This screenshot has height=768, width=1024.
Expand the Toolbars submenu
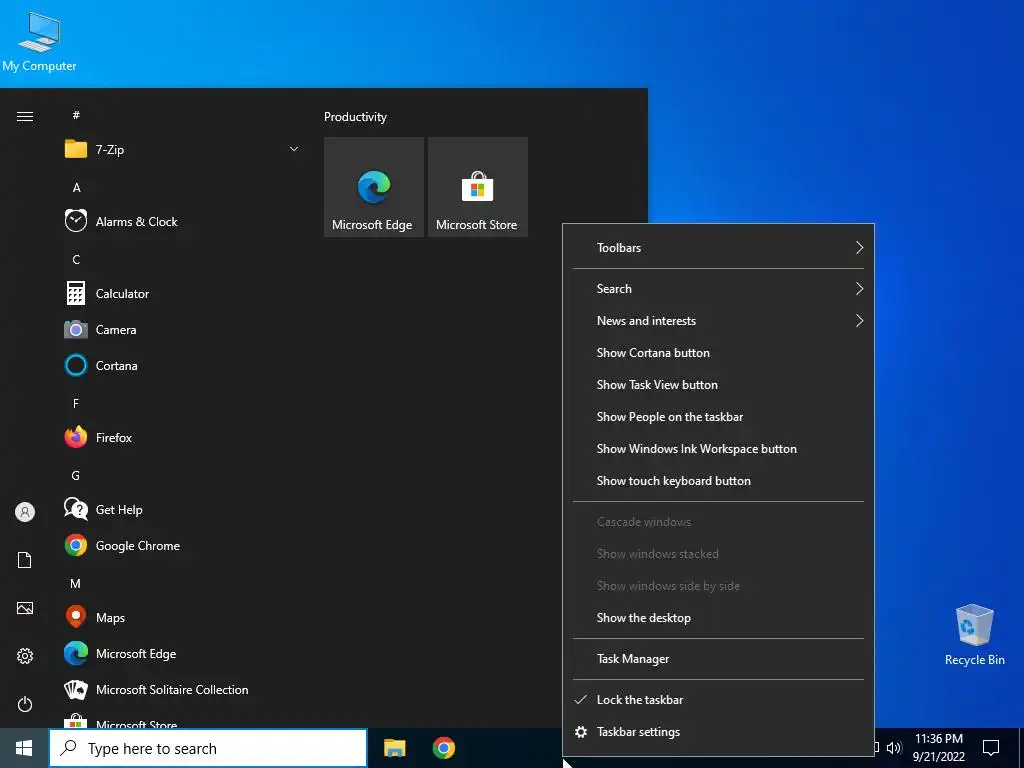[718, 248]
